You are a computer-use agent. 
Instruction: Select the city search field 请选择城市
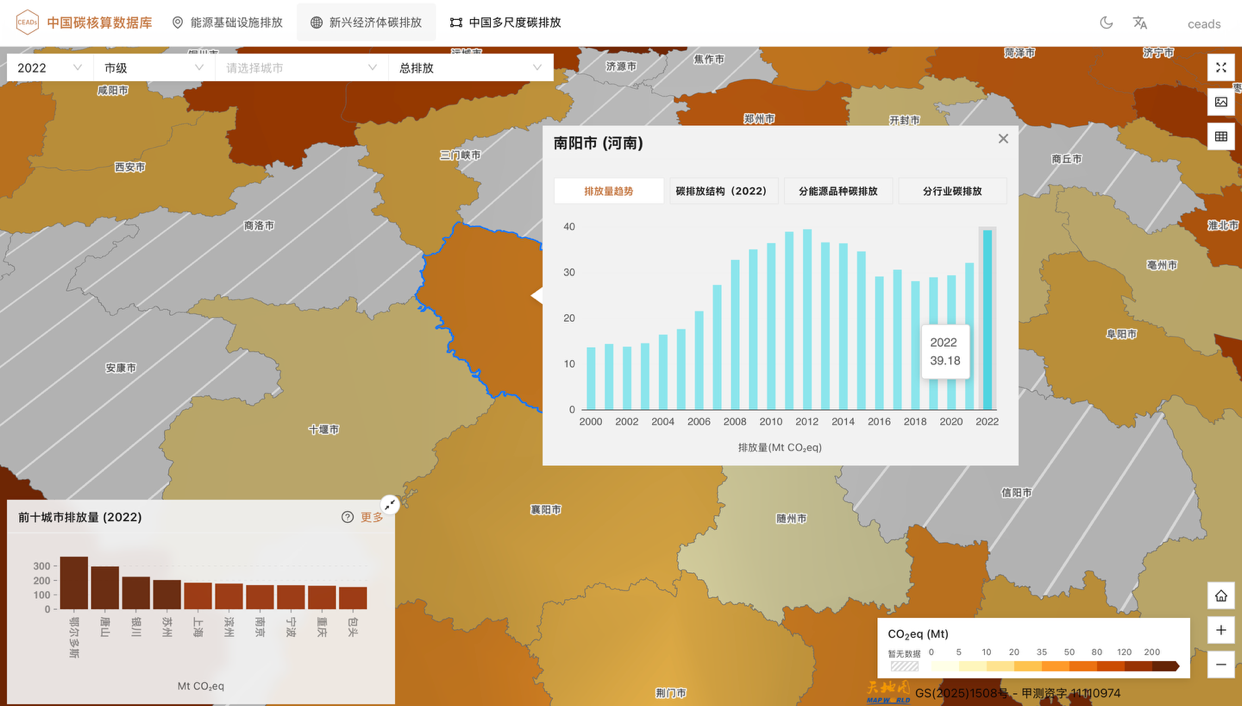click(301, 68)
